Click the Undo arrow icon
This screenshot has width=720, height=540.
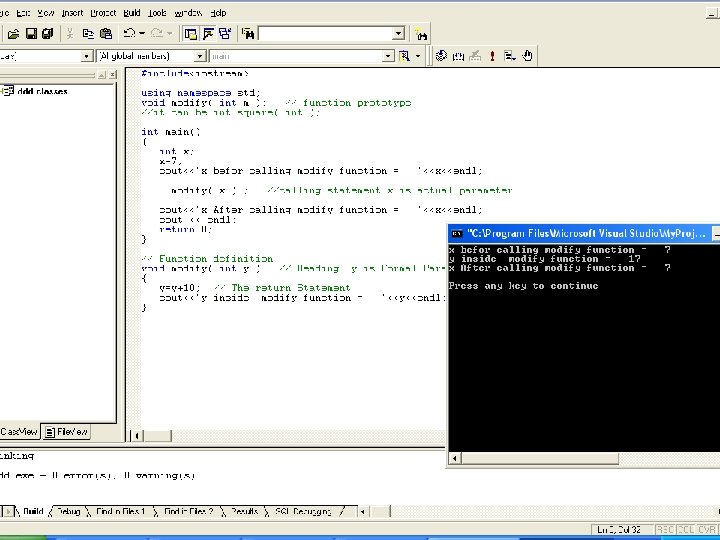tap(129, 33)
